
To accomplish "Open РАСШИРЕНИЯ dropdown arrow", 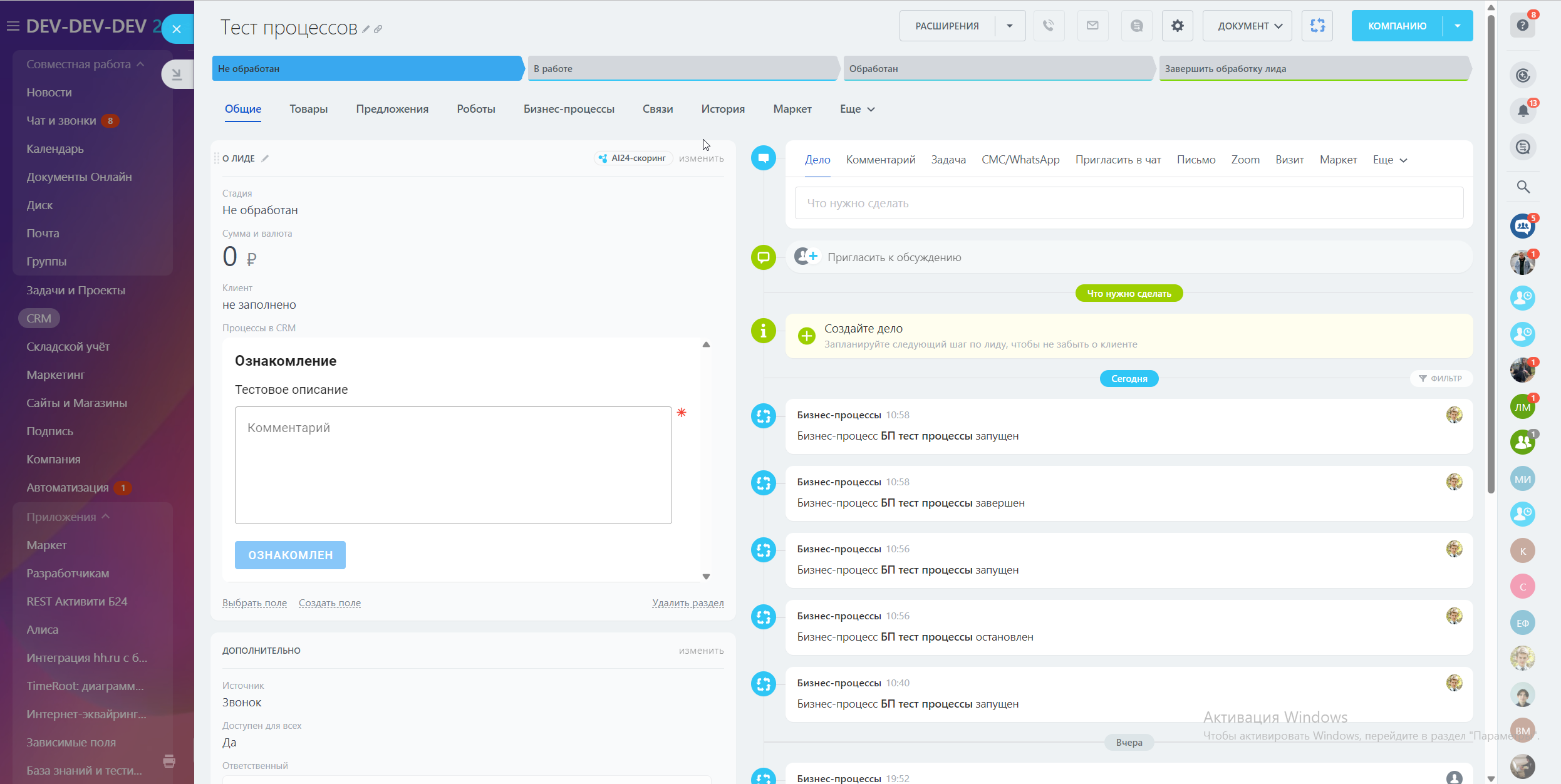I will [1010, 26].
